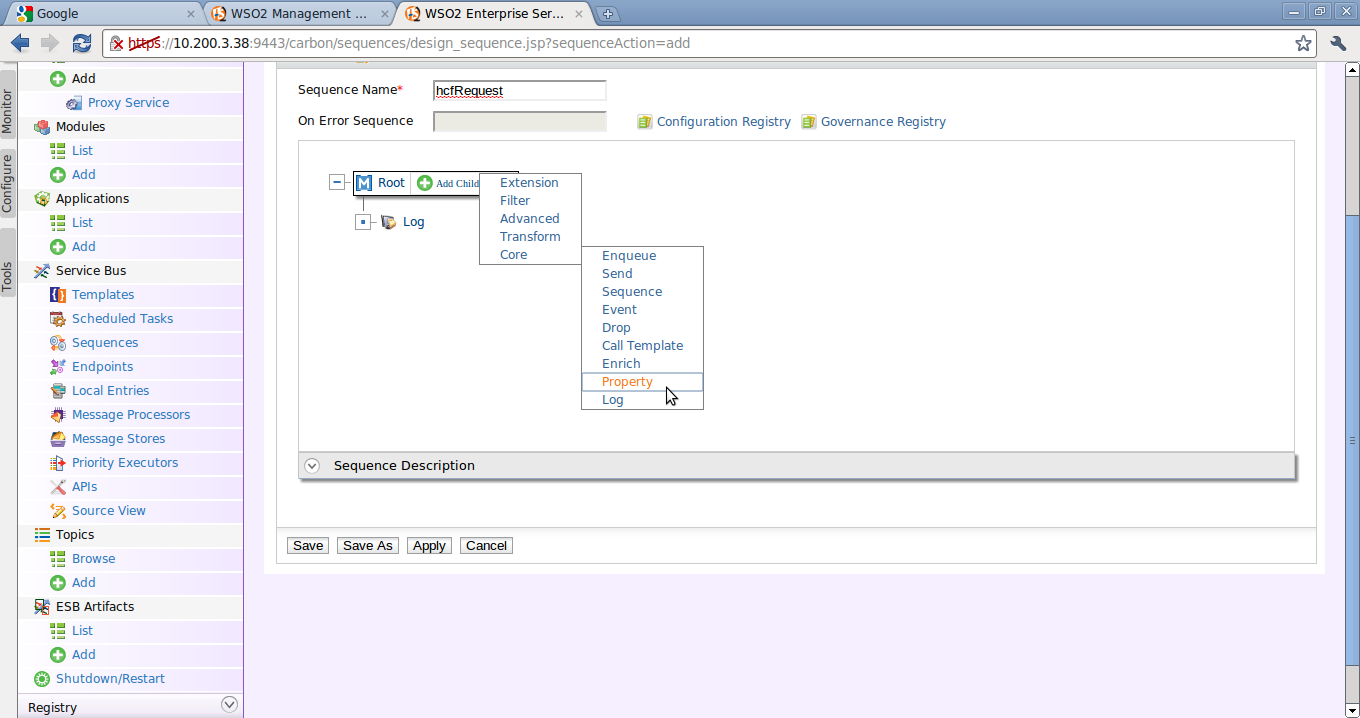
Task: Click the ESB Artifacts section icon
Action: coord(42,607)
